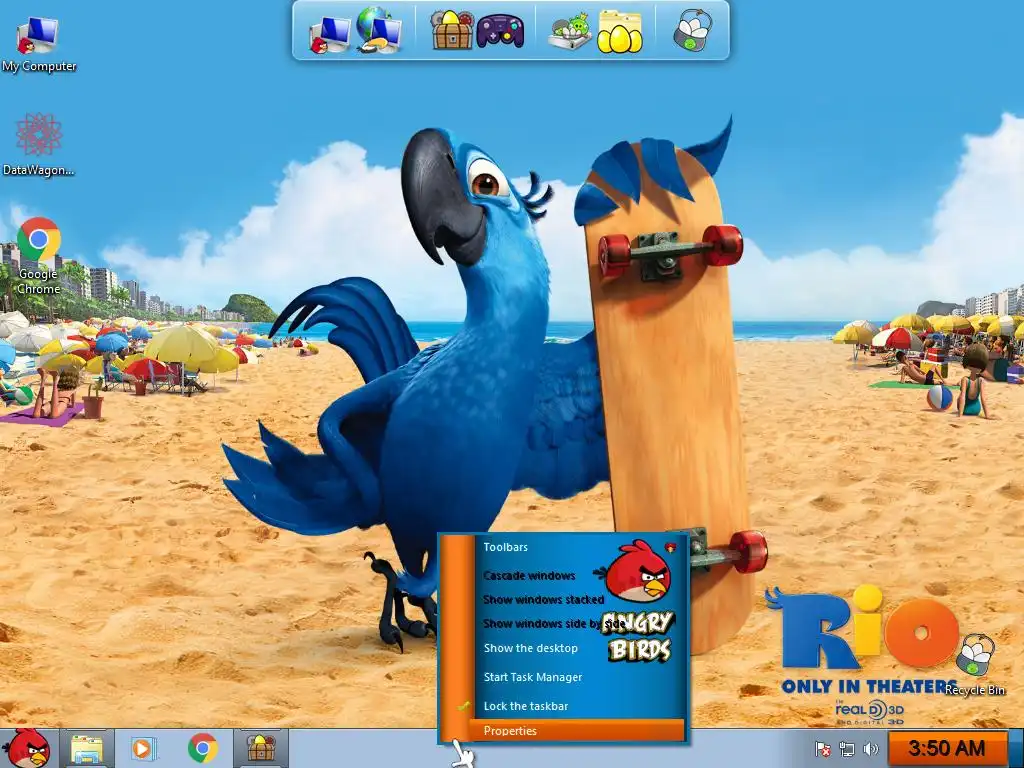Open the purple game controller dock icon

500,31
